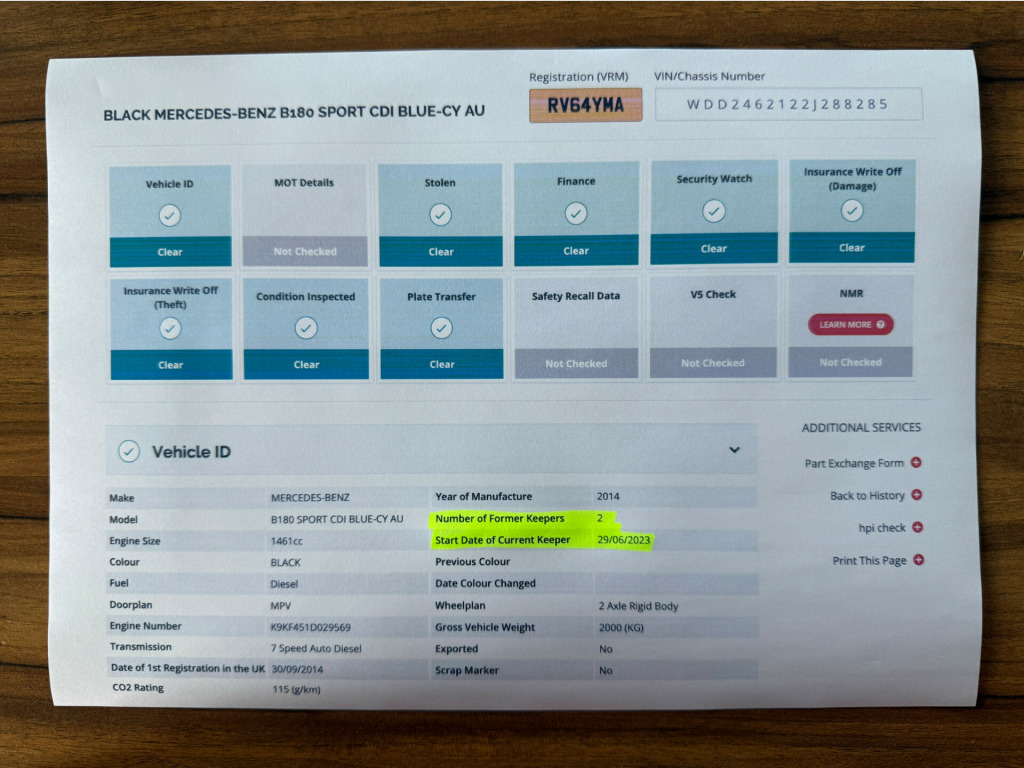The image size is (1024, 768).
Task: Click the Date Colour Changed label
Action: coord(485,583)
